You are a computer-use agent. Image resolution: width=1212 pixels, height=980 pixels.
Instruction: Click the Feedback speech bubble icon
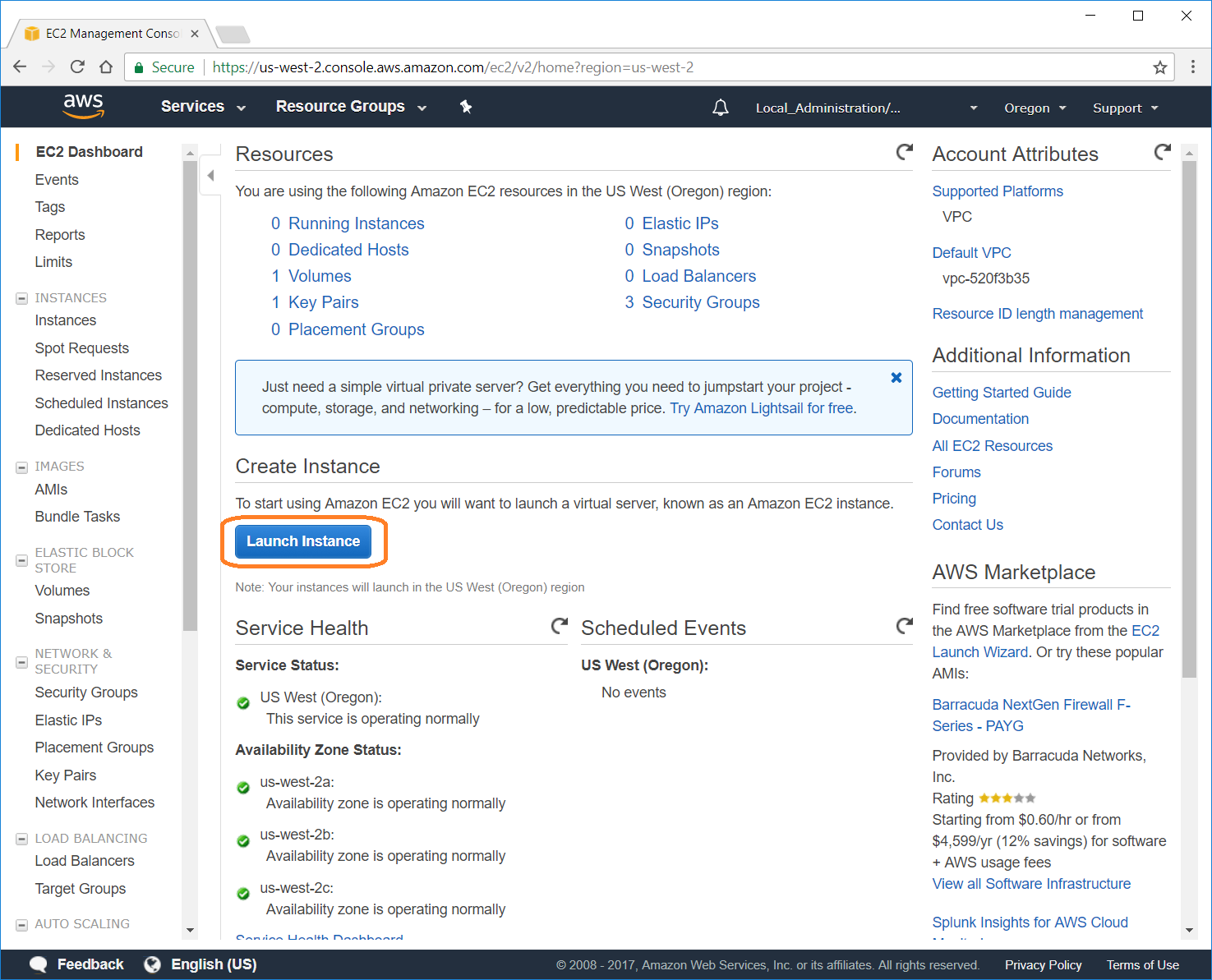click(x=39, y=964)
